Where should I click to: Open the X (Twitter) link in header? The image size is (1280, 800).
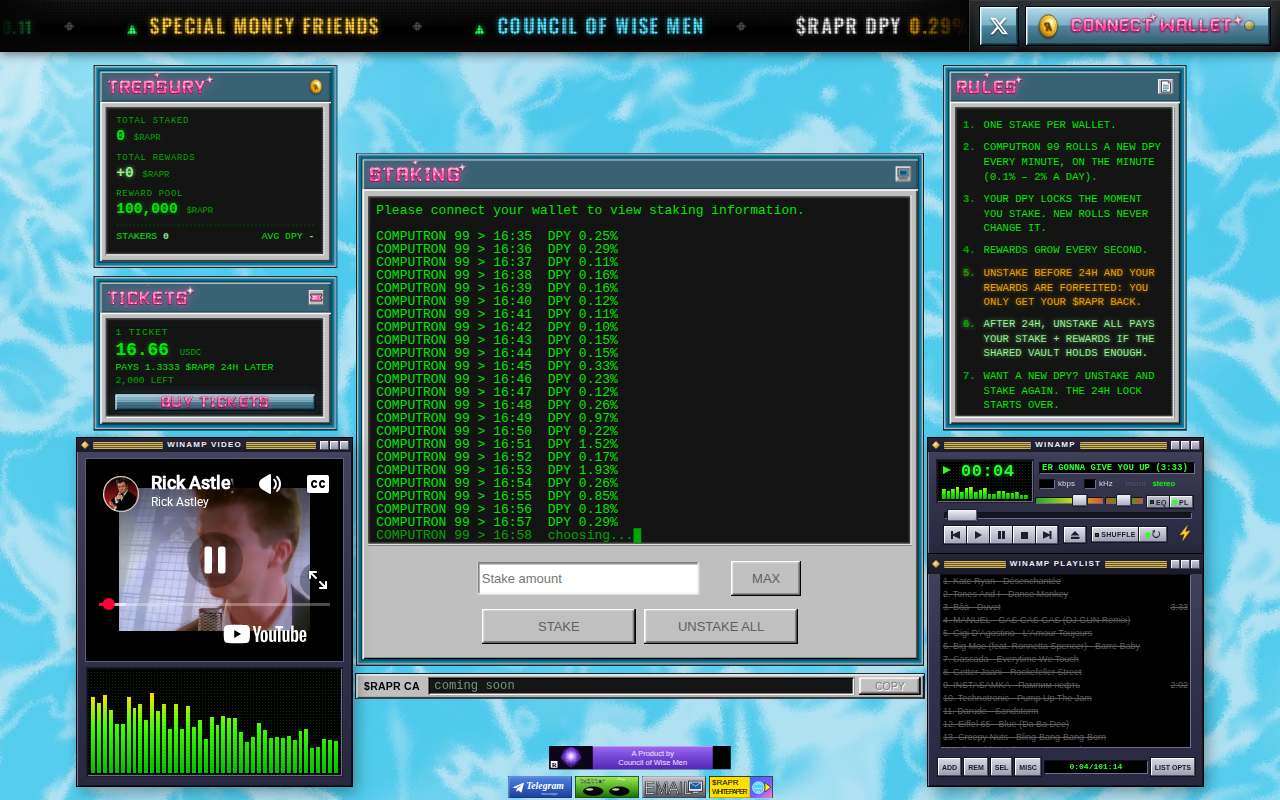tap(998, 26)
